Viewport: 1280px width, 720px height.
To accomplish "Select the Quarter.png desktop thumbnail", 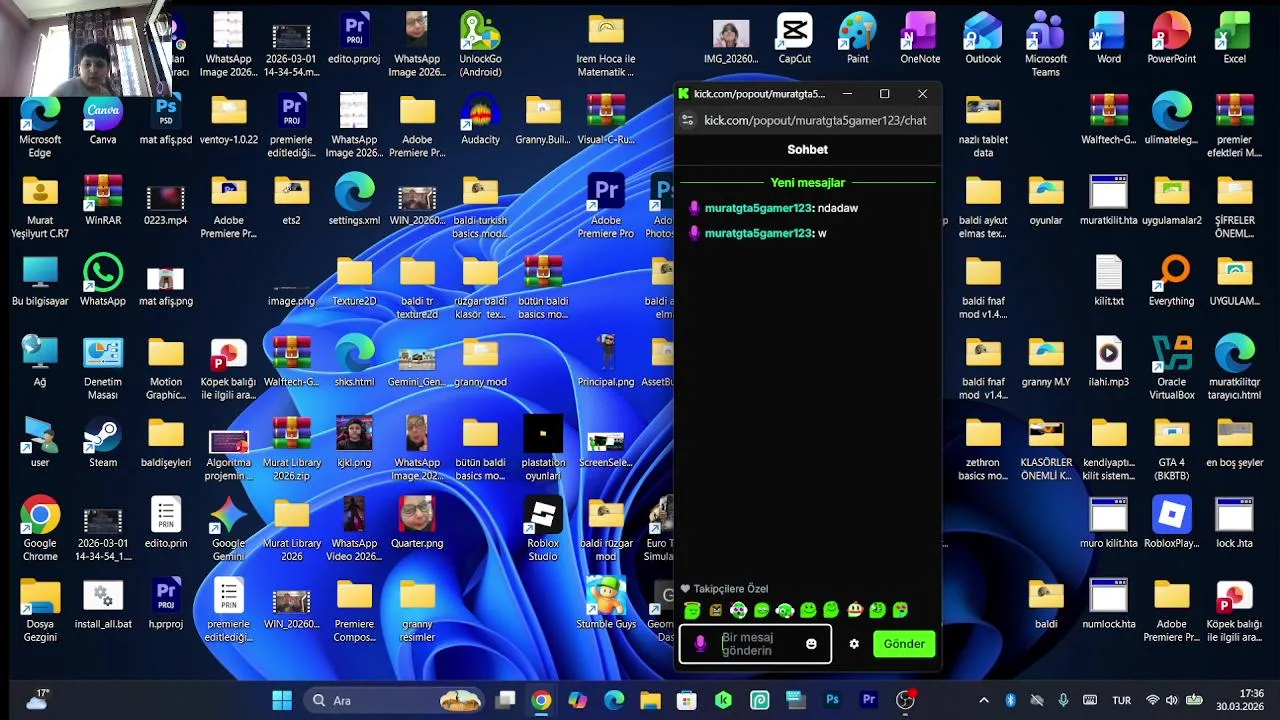I will pyautogui.click(x=417, y=523).
